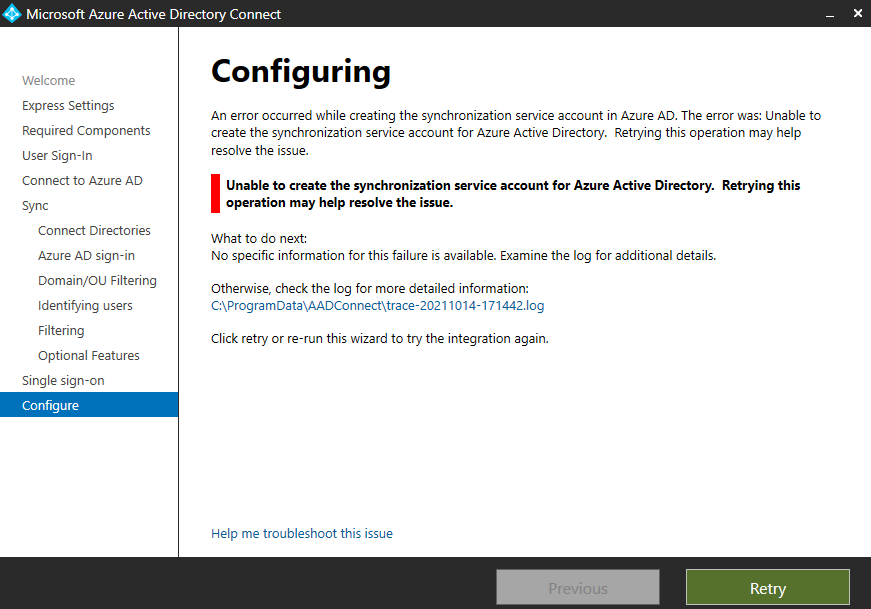Select Identifying users sub-step
Screen dimensions: 871x609
(x=86, y=306)
